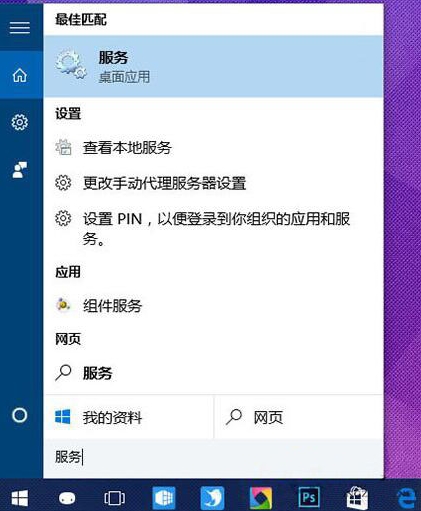Open the Windows Store taskbar icon
The image size is (421, 511).
tap(357, 498)
